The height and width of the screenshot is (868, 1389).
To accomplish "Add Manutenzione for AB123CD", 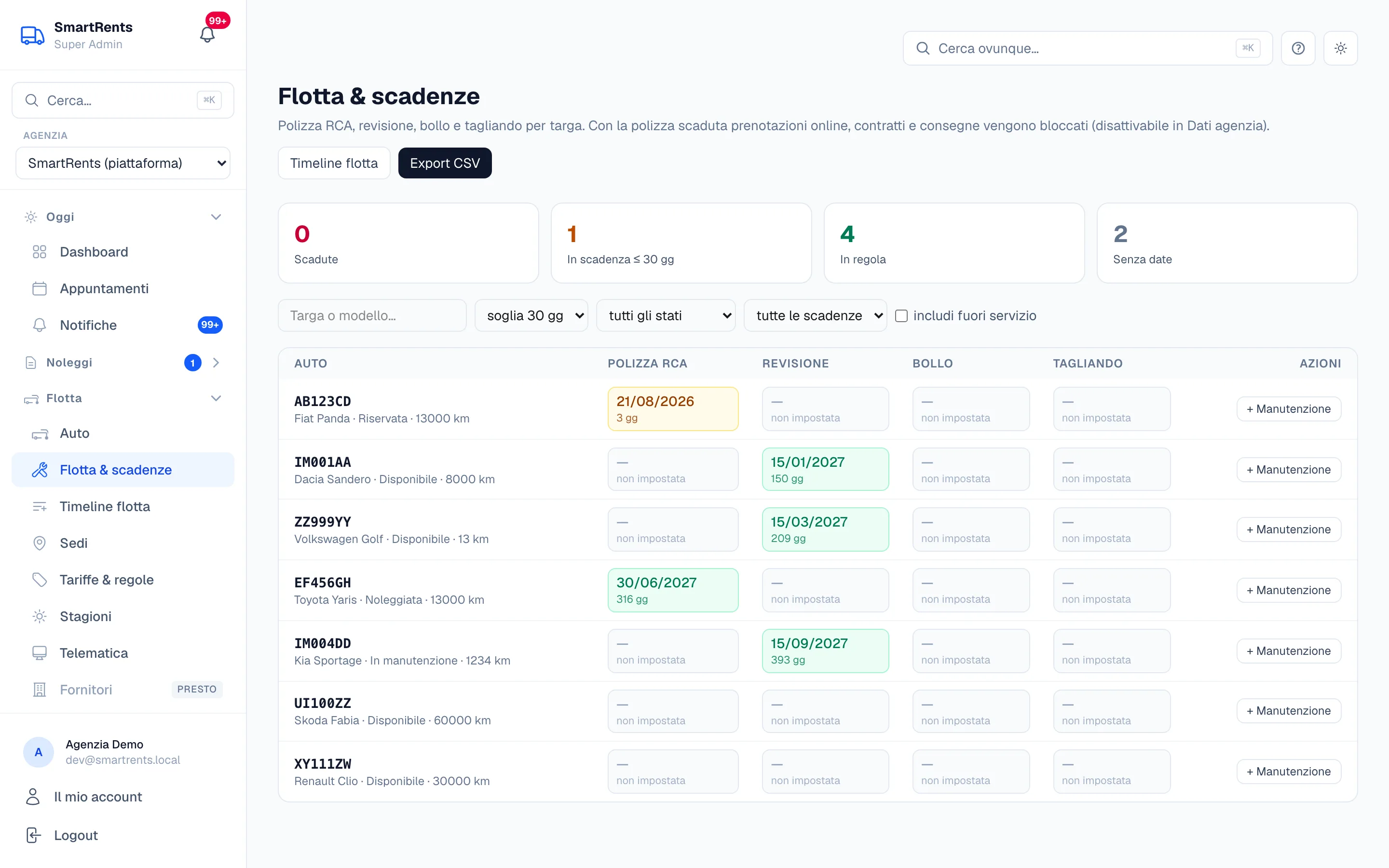I will tap(1289, 409).
